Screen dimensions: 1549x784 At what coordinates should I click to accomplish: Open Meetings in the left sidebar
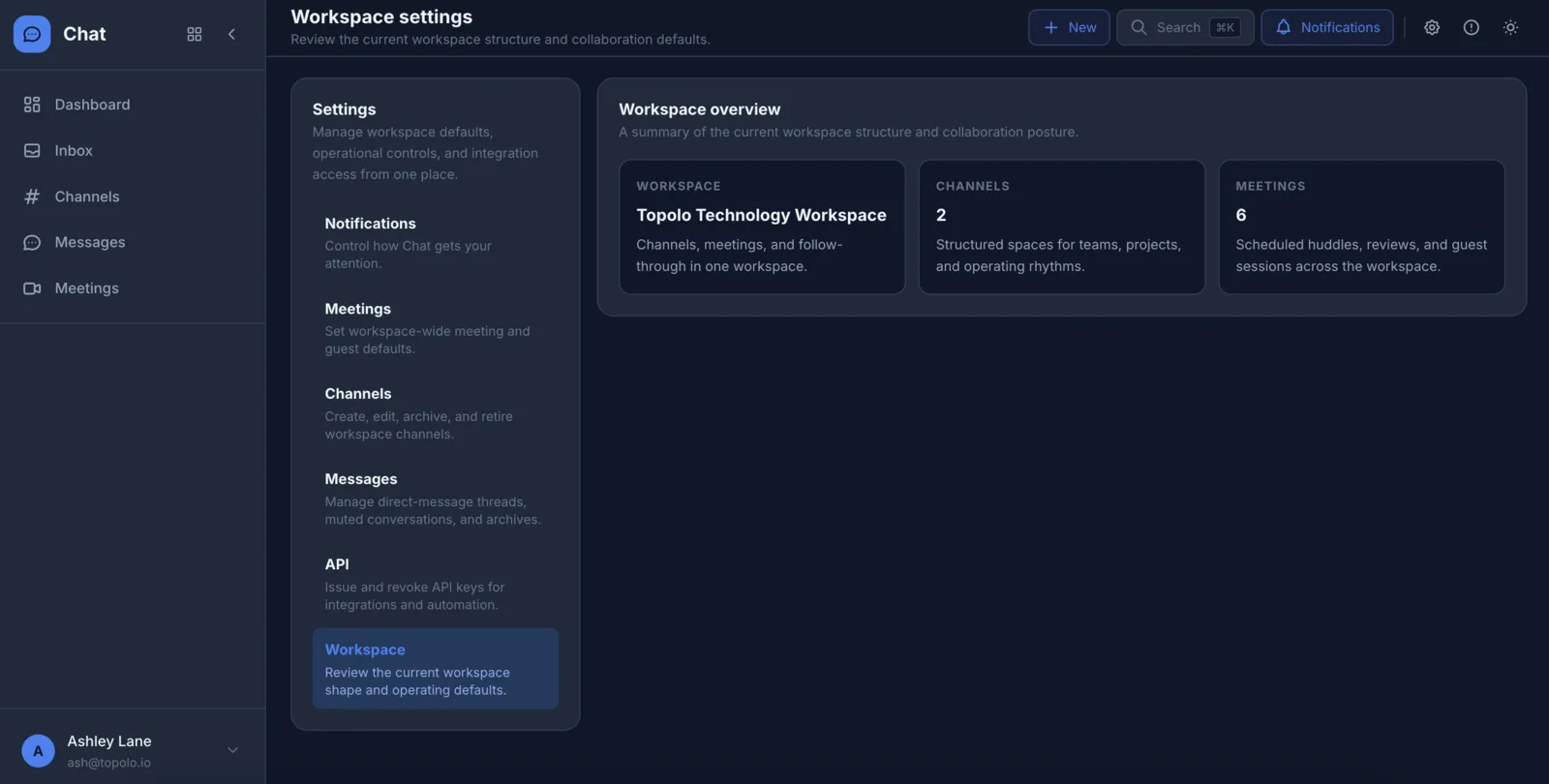[x=86, y=288]
